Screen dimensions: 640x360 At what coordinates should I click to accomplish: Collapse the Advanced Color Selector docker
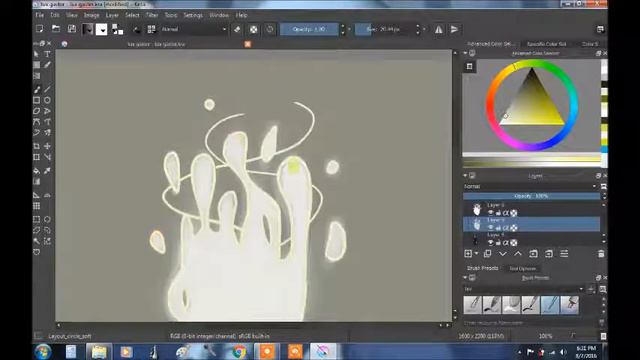coord(465,53)
